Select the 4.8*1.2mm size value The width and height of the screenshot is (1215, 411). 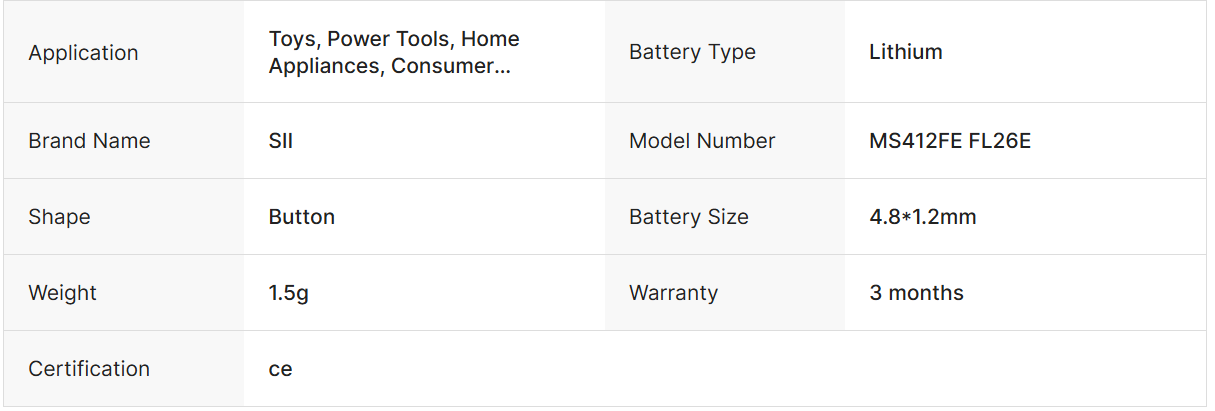pos(923,217)
